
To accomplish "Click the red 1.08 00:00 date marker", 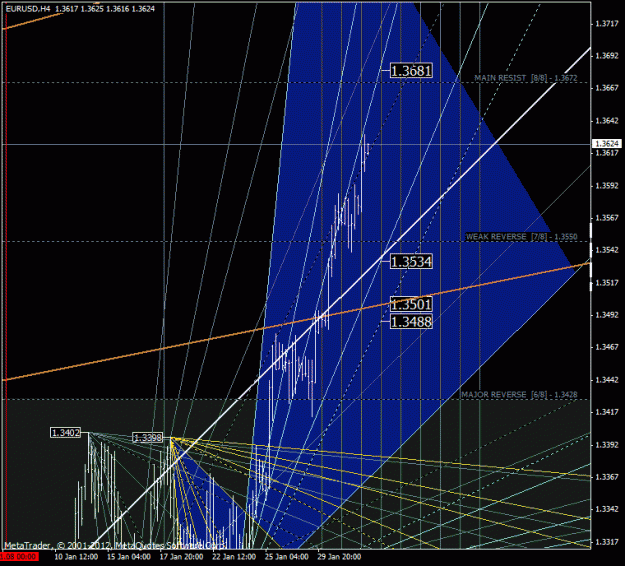I will [x=18, y=557].
